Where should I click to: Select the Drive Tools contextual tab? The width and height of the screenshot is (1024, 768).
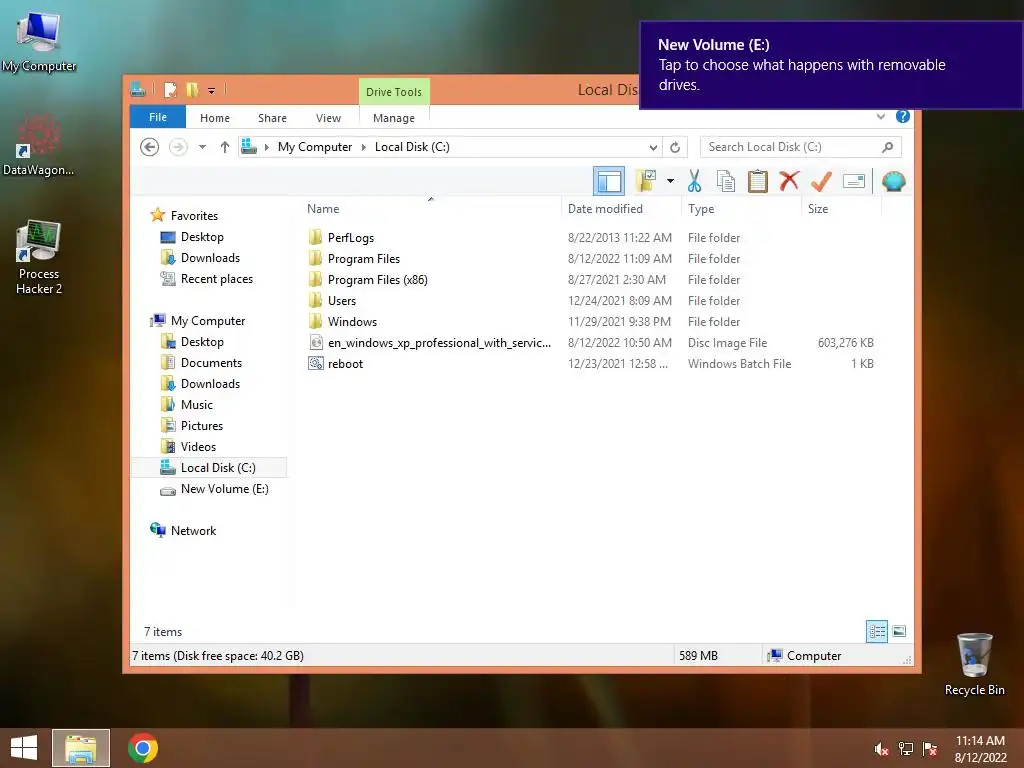tap(394, 91)
